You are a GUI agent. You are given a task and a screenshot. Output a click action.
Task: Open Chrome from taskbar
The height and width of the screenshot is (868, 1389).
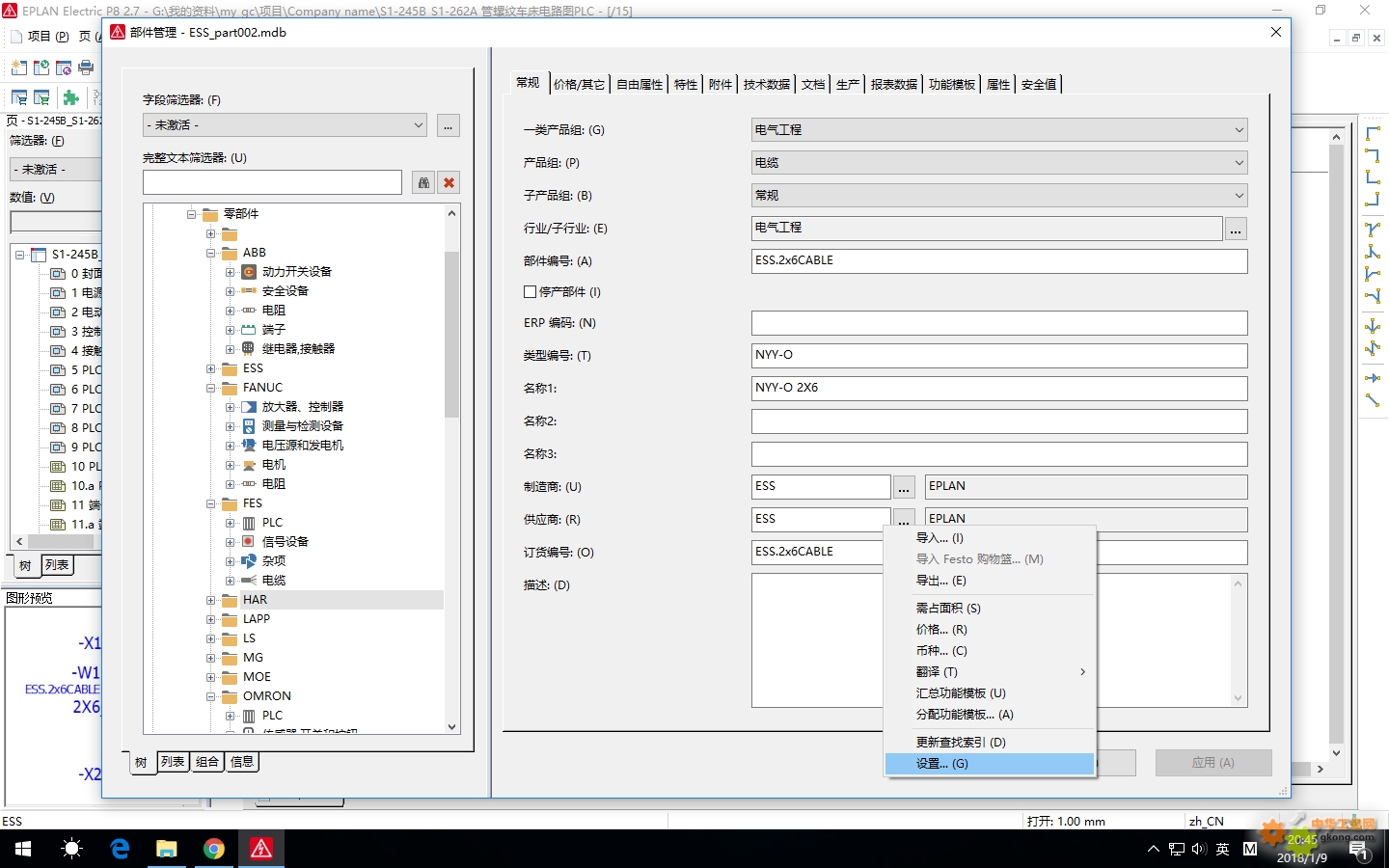(214, 849)
